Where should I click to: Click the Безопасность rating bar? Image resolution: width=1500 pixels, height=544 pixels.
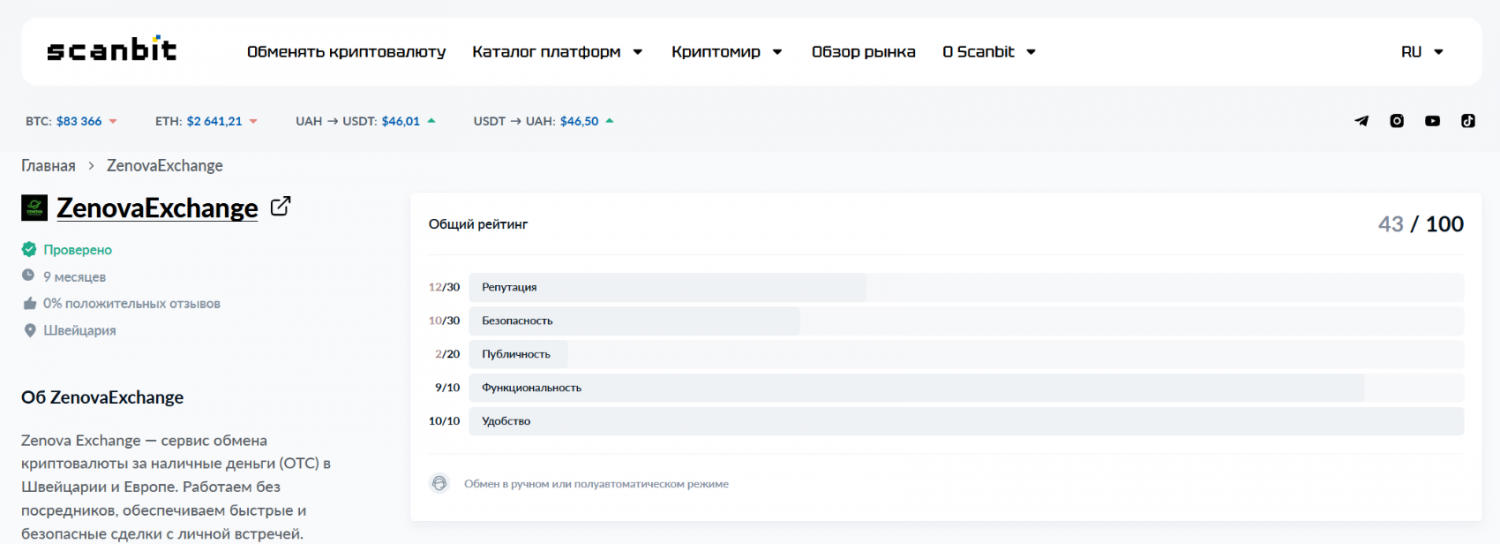click(x=966, y=321)
